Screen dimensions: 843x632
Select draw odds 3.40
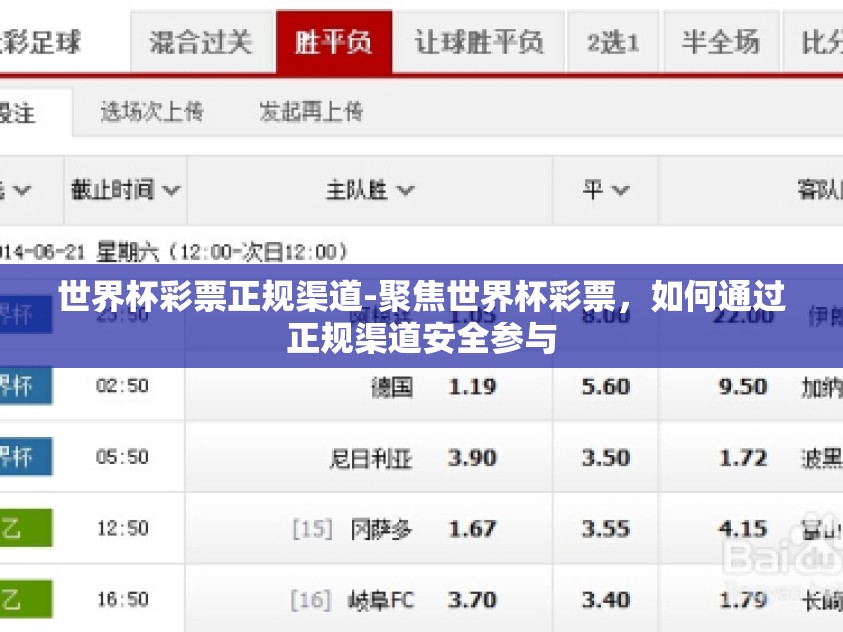[x=605, y=600]
